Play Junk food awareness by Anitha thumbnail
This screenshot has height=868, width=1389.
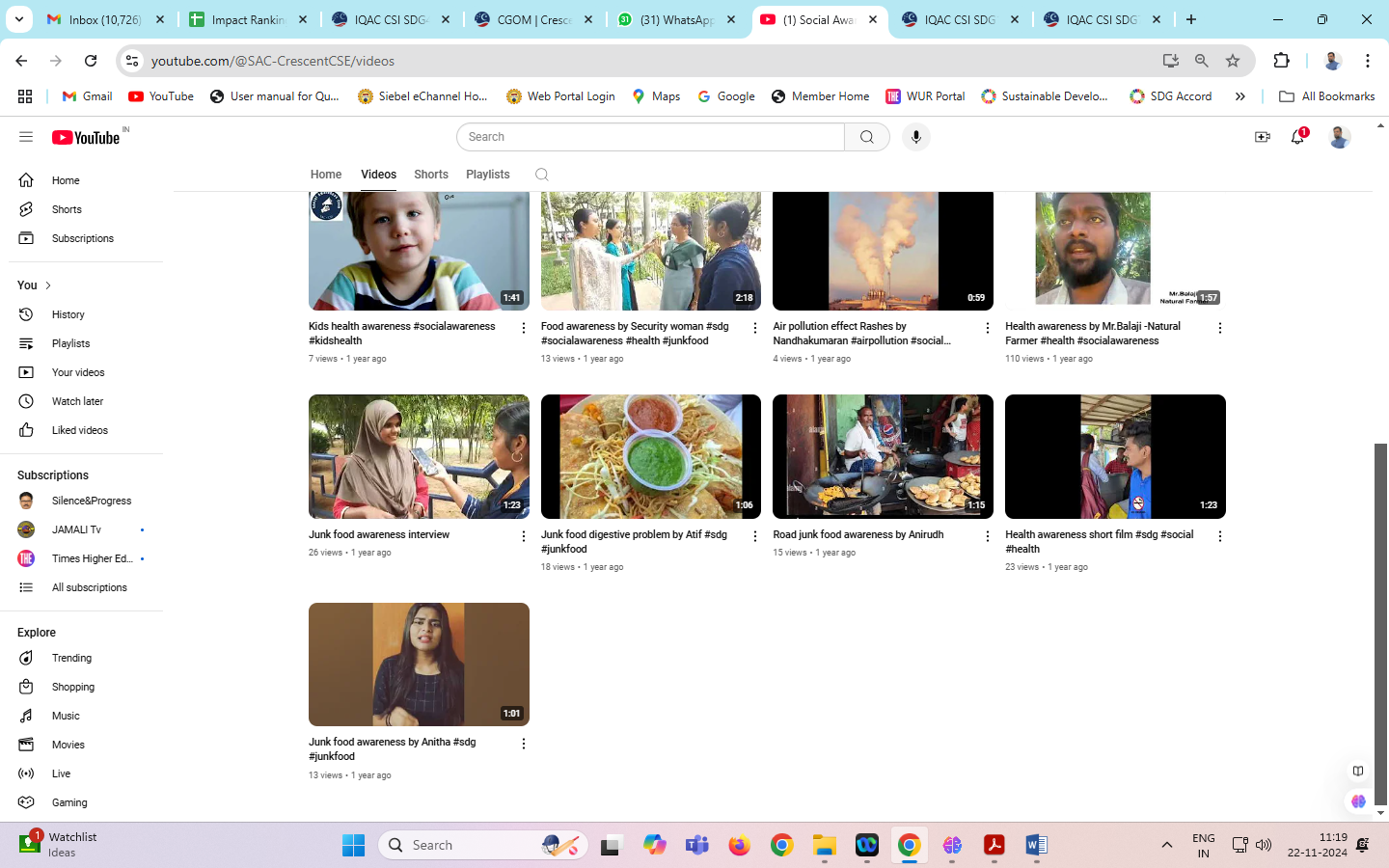click(x=419, y=665)
